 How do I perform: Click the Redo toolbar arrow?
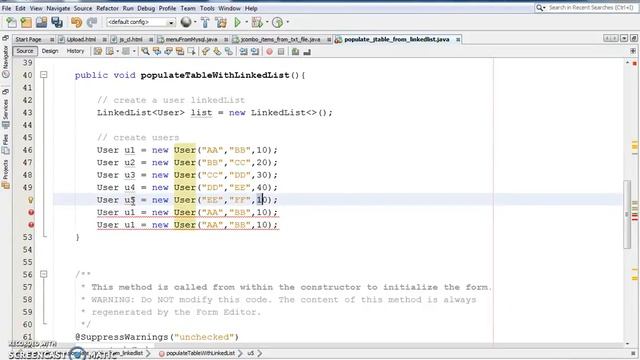pyautogui.click(x=92, y=22)
